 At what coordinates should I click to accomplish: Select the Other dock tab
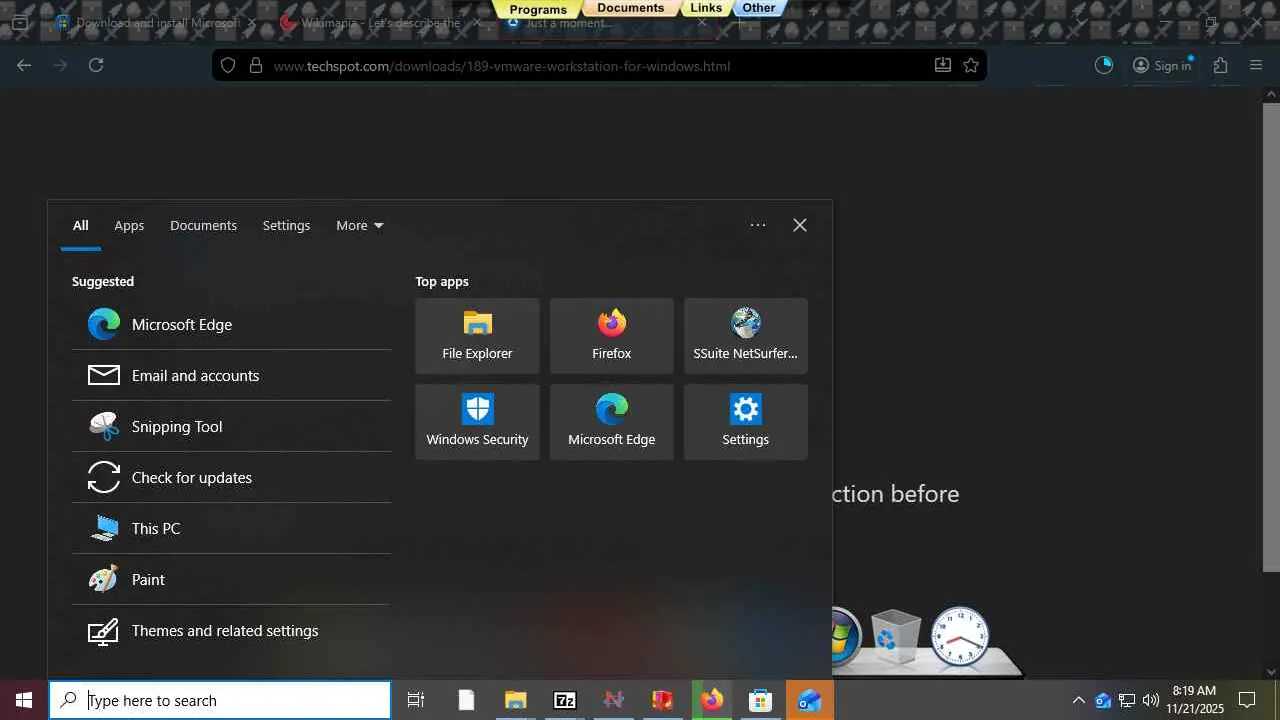click(759, 8)
